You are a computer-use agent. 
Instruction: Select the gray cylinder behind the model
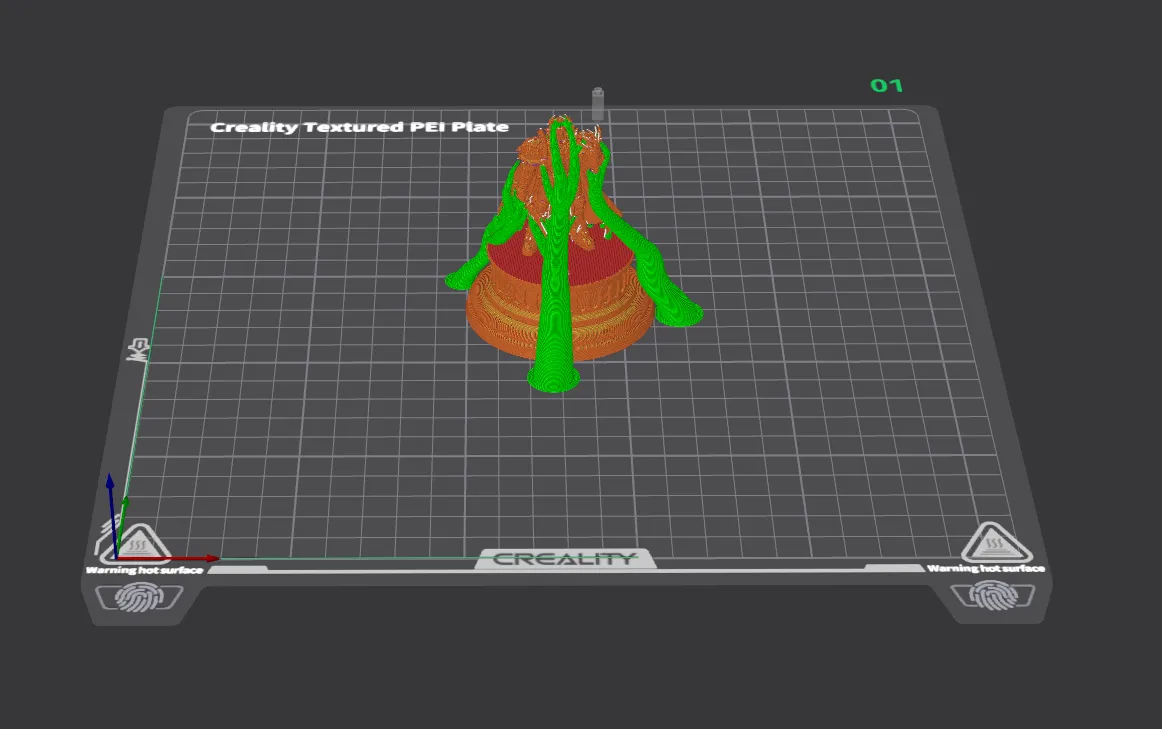click(598, 104)
